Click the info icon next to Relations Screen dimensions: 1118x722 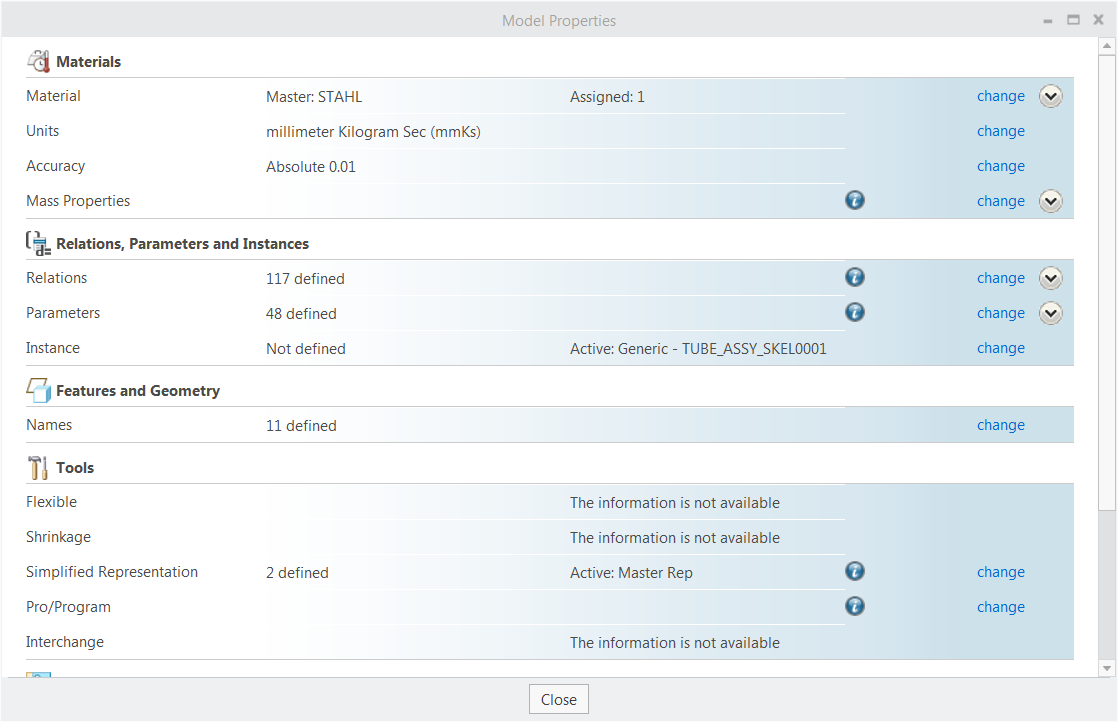pyautogui.click(x=854, y=277)
